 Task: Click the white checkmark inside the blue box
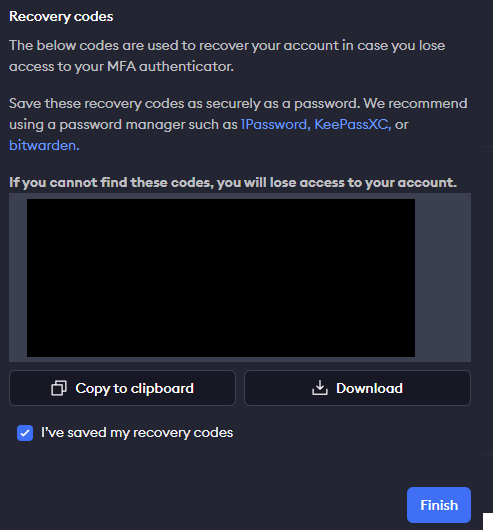coord(25,433)
